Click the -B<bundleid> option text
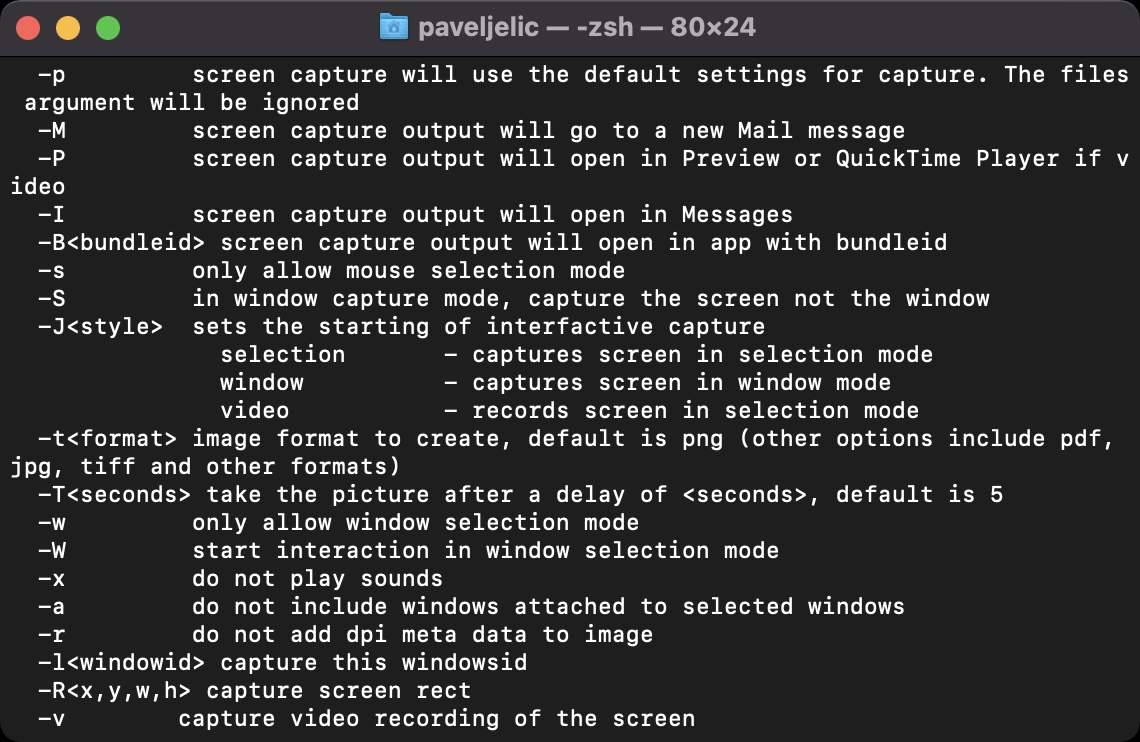 [122, 243]
